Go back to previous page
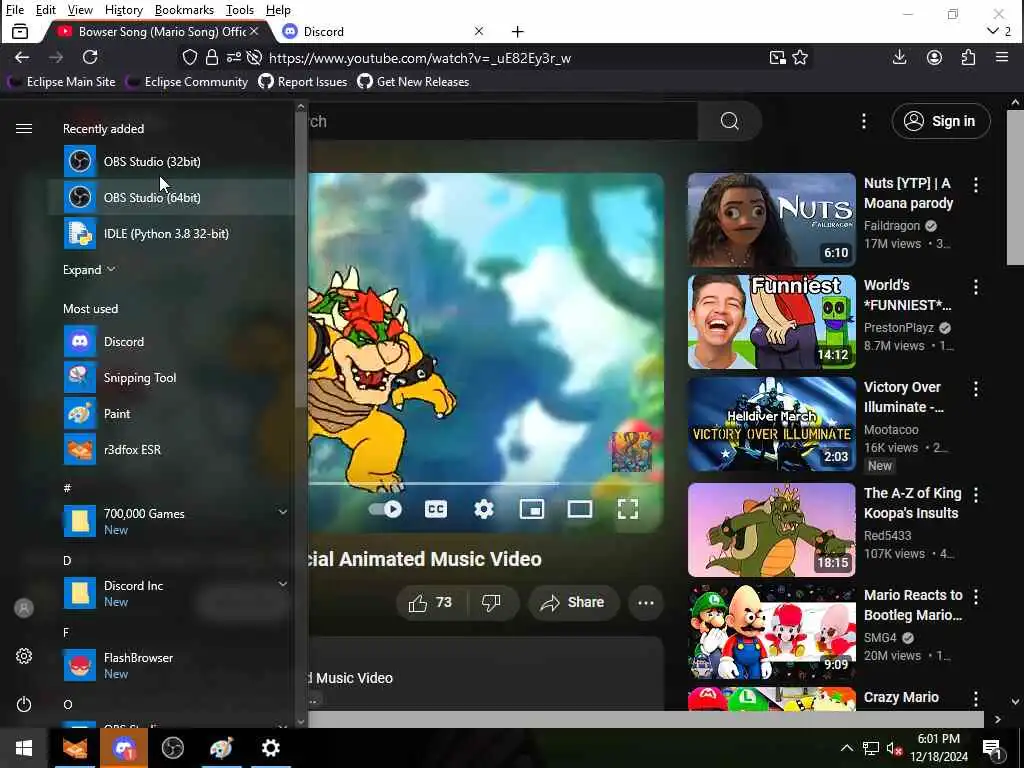 point(22,57)
